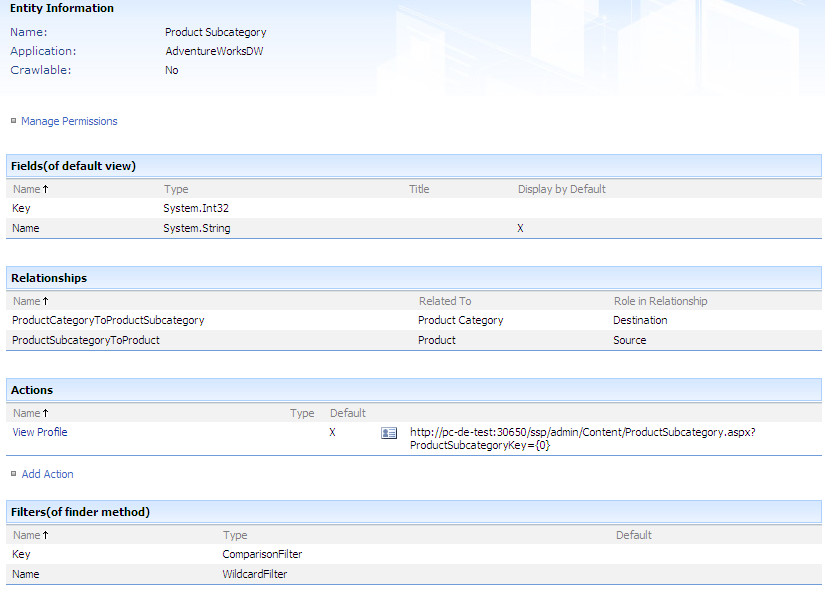Click sort arrow beside Name in Fields table
Screen dimensions: 826x593
(x=46, y=189)
